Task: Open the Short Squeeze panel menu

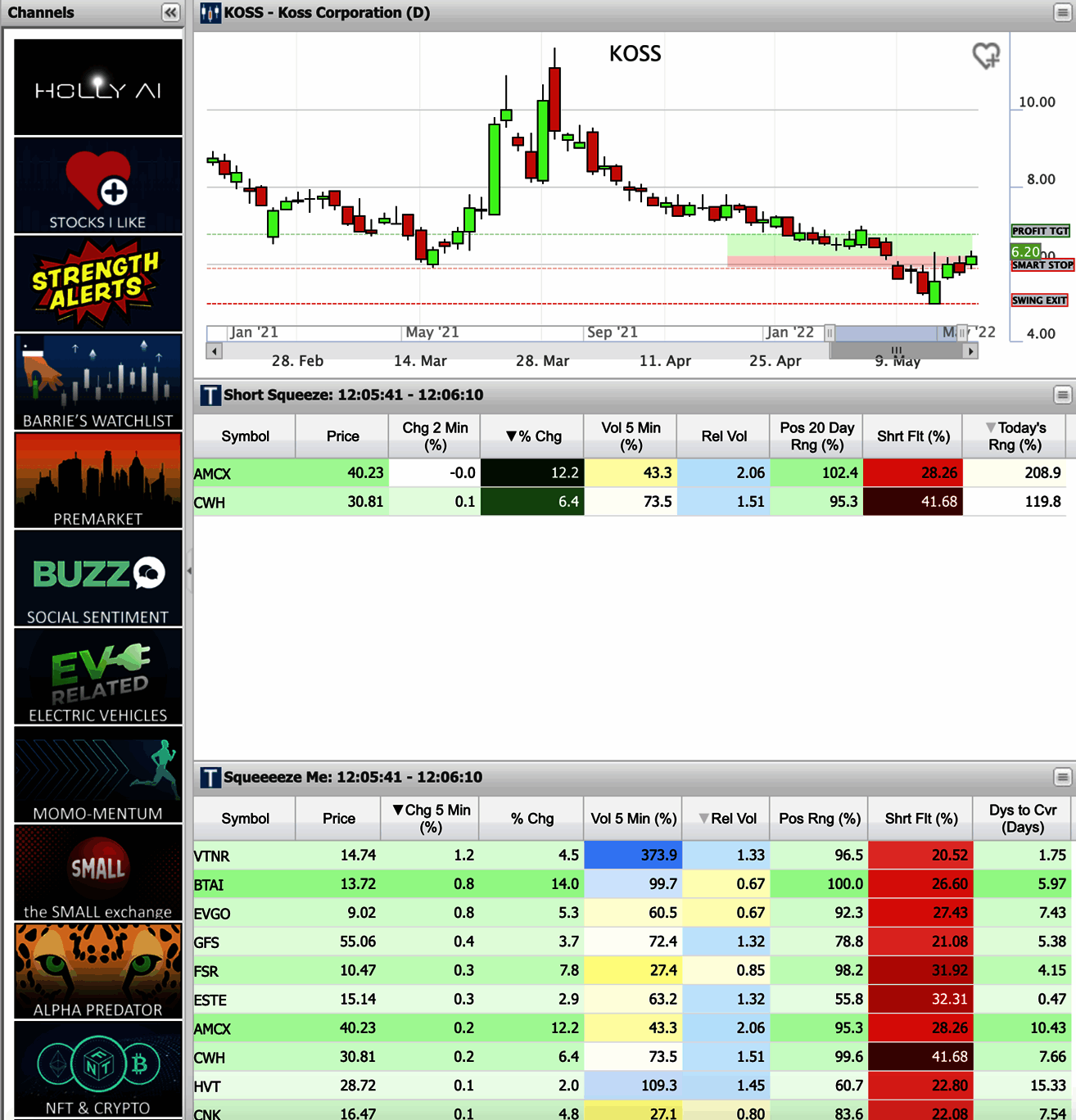Action: coord(1062,395)
